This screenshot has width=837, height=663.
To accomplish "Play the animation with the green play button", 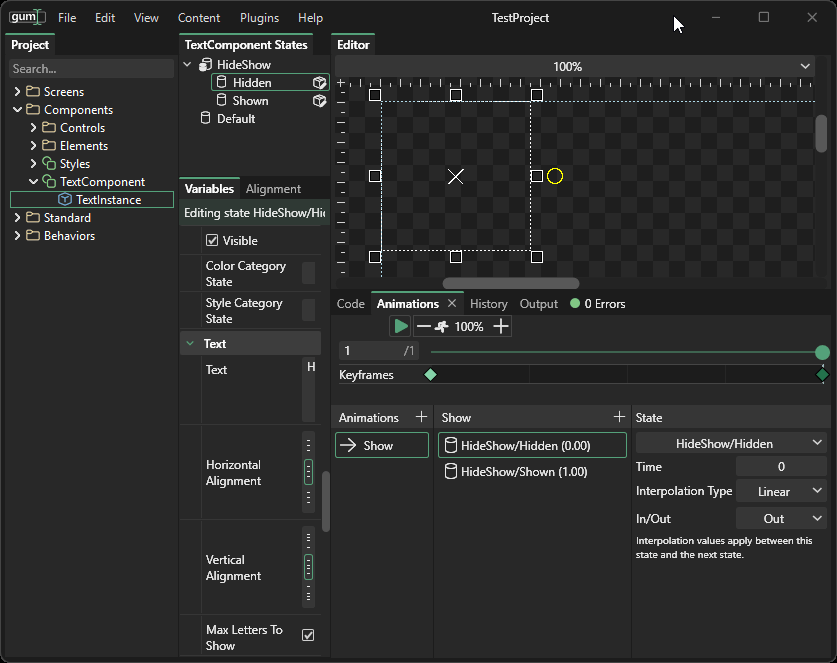I will pyautogui.click(x=400, y=326).
